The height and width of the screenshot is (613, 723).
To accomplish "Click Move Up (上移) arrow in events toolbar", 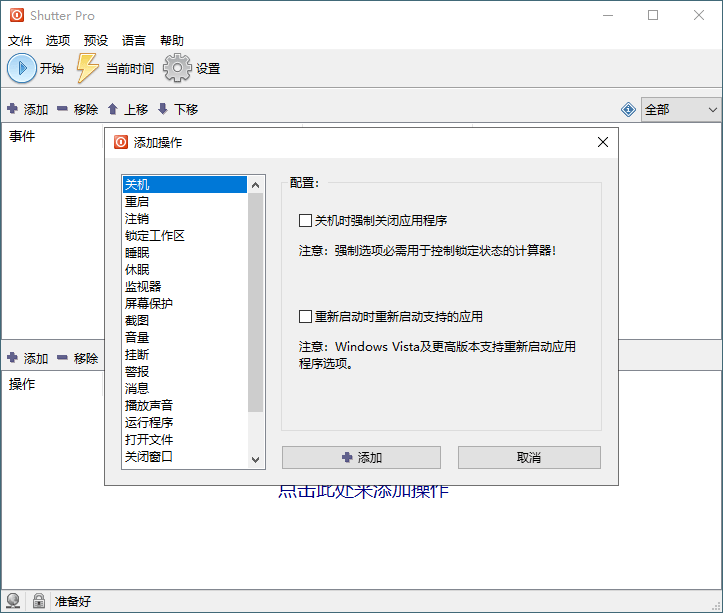I will [113, 109].
